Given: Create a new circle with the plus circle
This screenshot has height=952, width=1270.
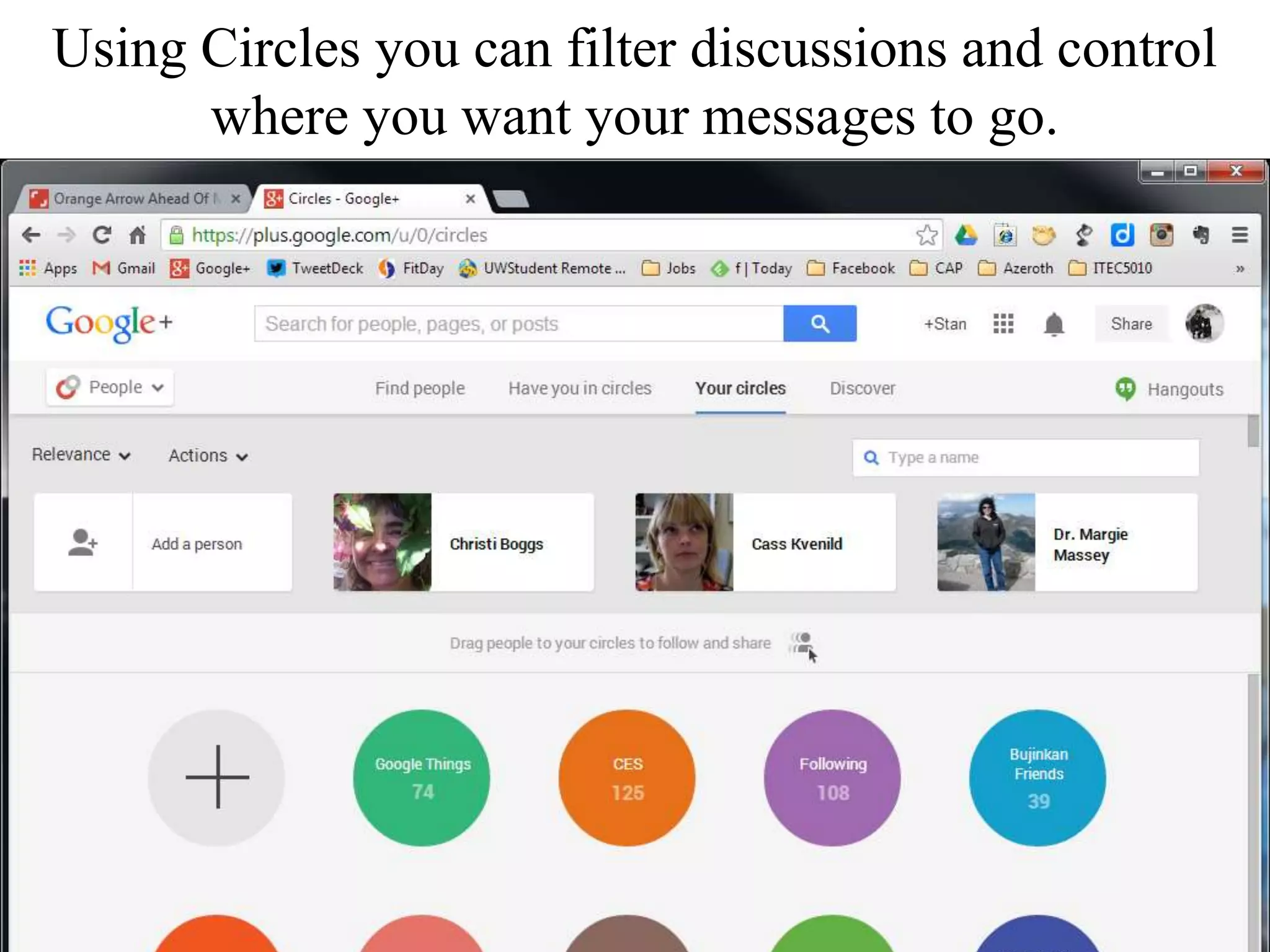Looking at the screenshot, I should point(216,778).
